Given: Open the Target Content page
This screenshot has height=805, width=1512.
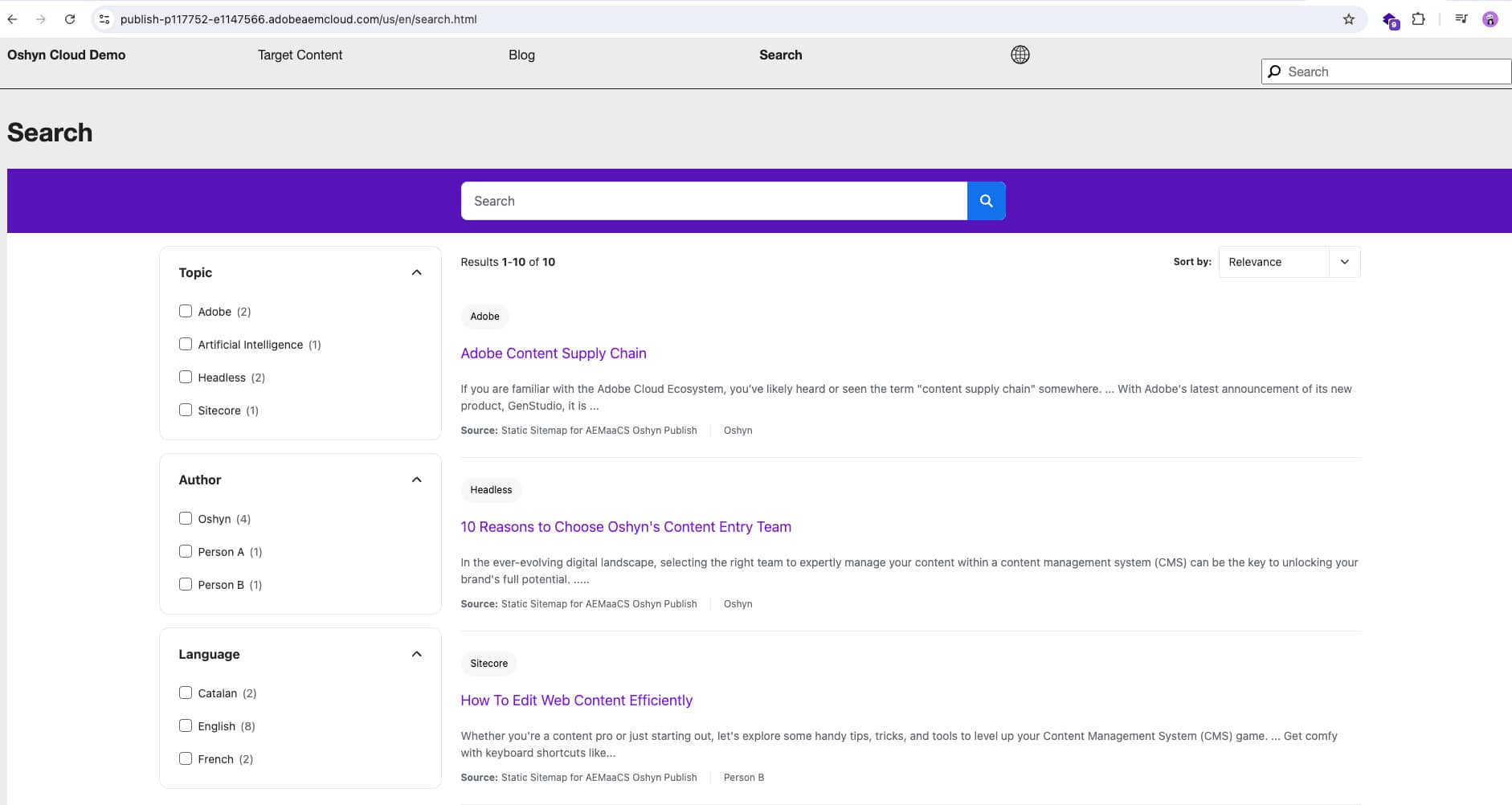Looking at the screenshot, I should click(300, 55).
